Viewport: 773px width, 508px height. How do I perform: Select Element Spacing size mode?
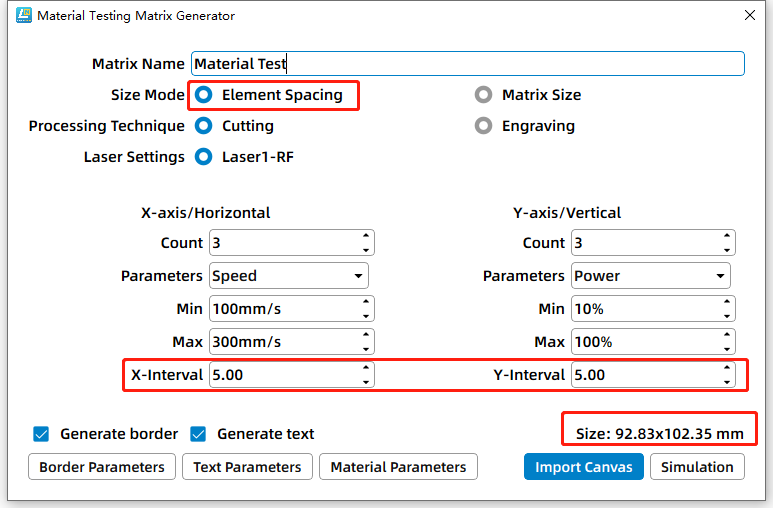click(204, 95)
